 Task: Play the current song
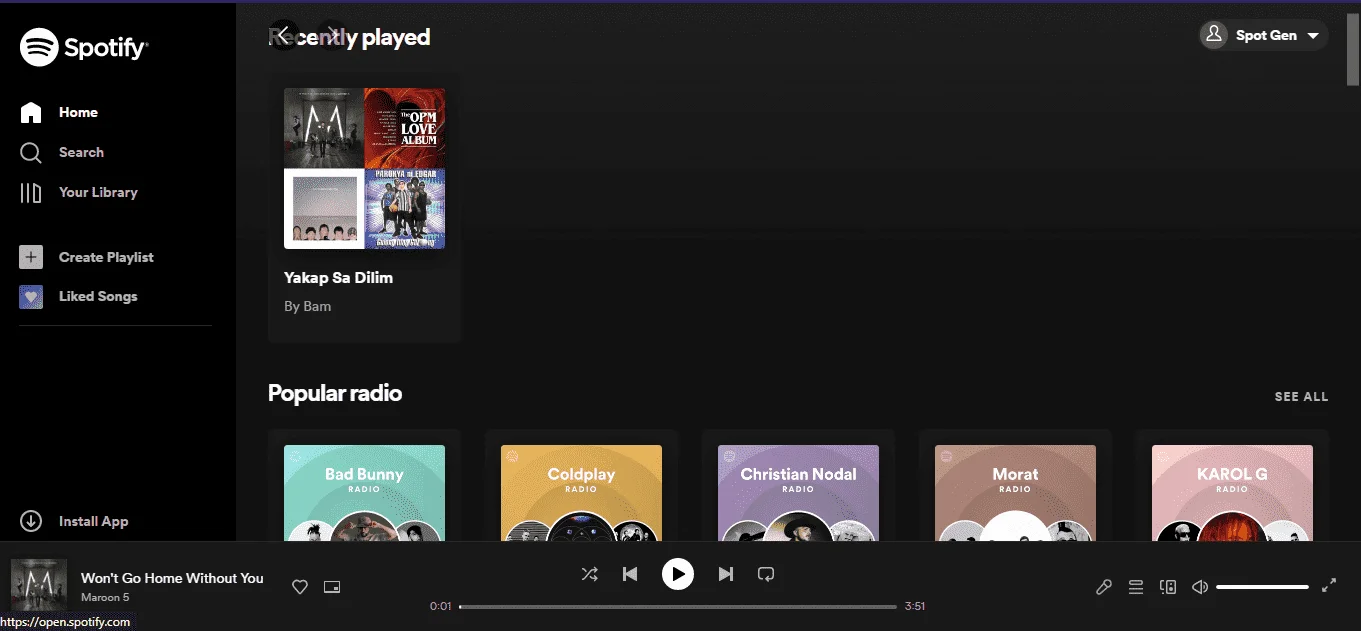[x=678, y=574]
